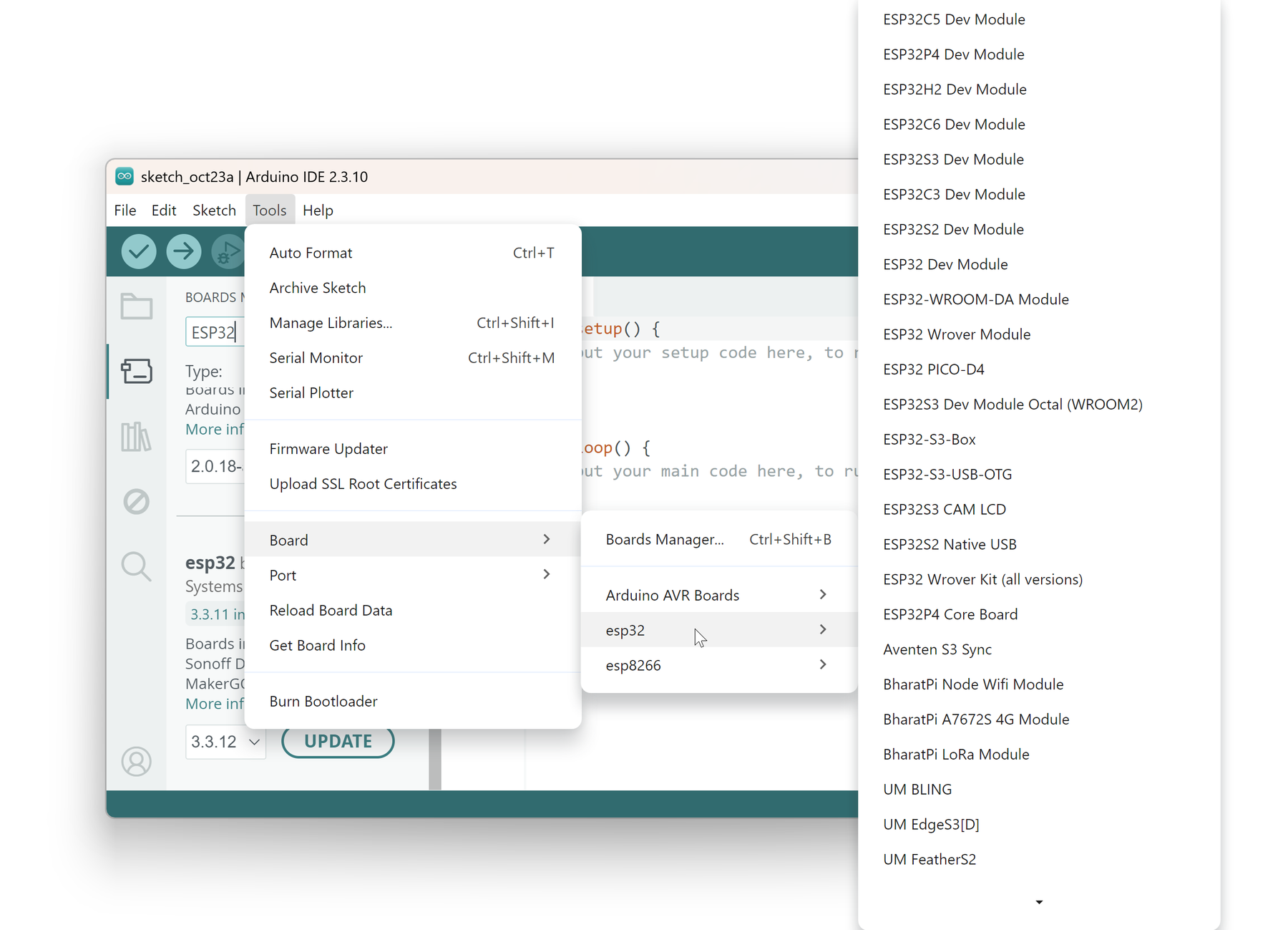1288x930 pixels.
Task: Select ESP32S3 CAM LCD board
Action: point(1039,510)
